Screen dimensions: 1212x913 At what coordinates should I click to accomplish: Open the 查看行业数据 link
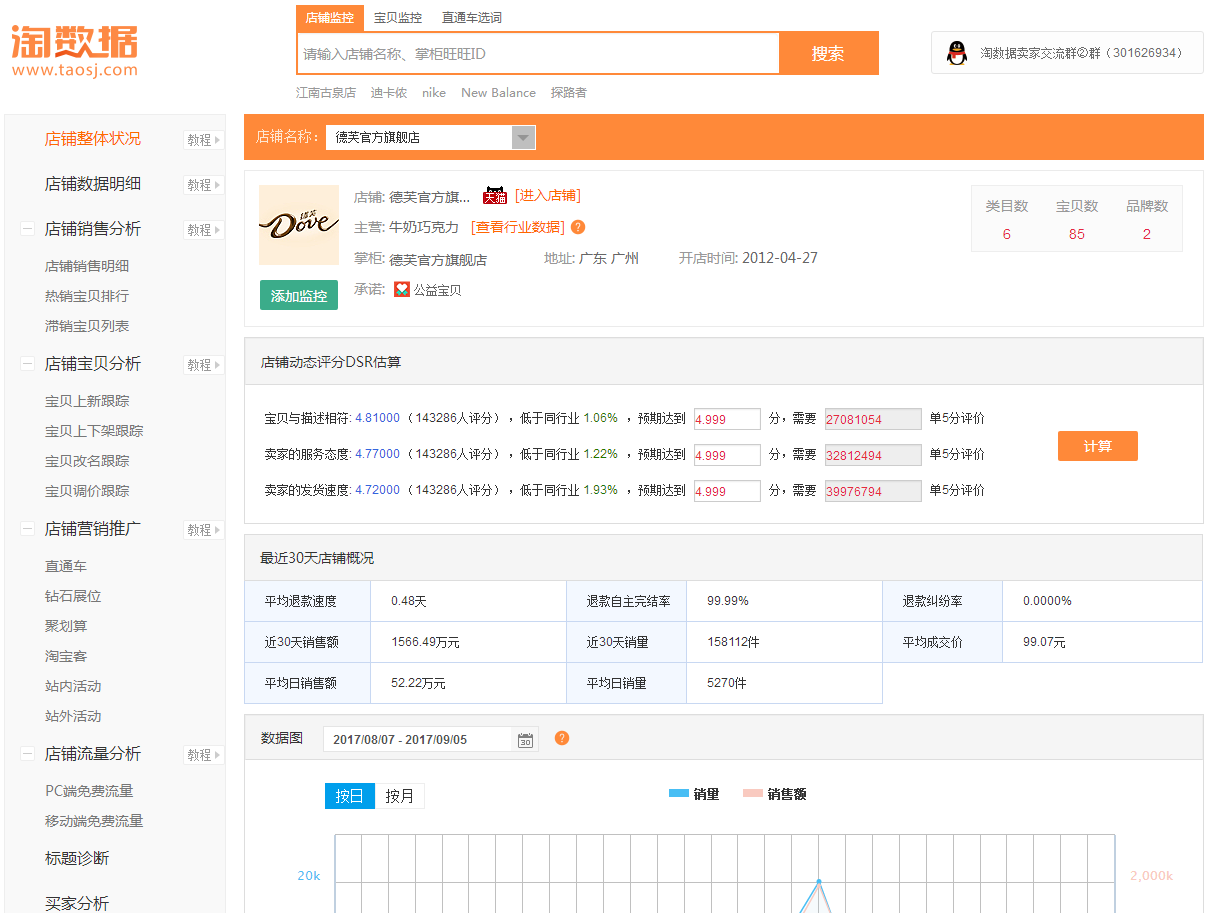tap(518, 227)
